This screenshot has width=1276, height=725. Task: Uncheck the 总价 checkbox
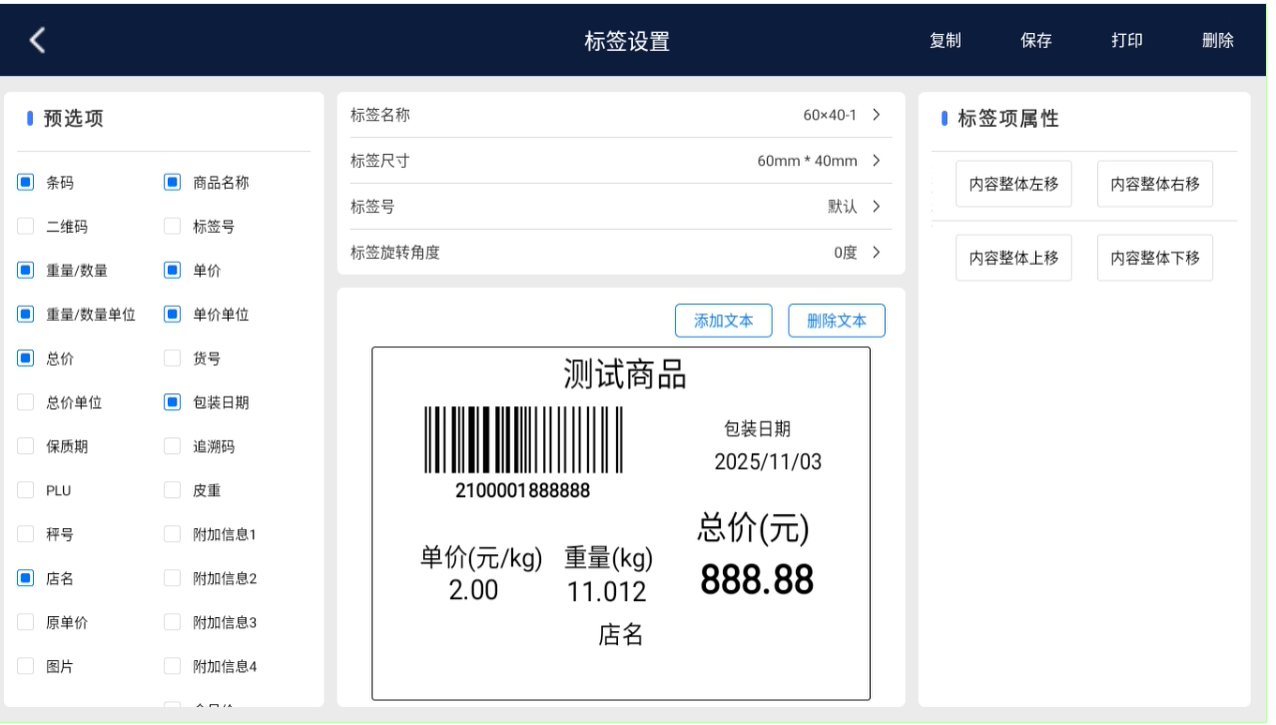click(x=26, y=359)
